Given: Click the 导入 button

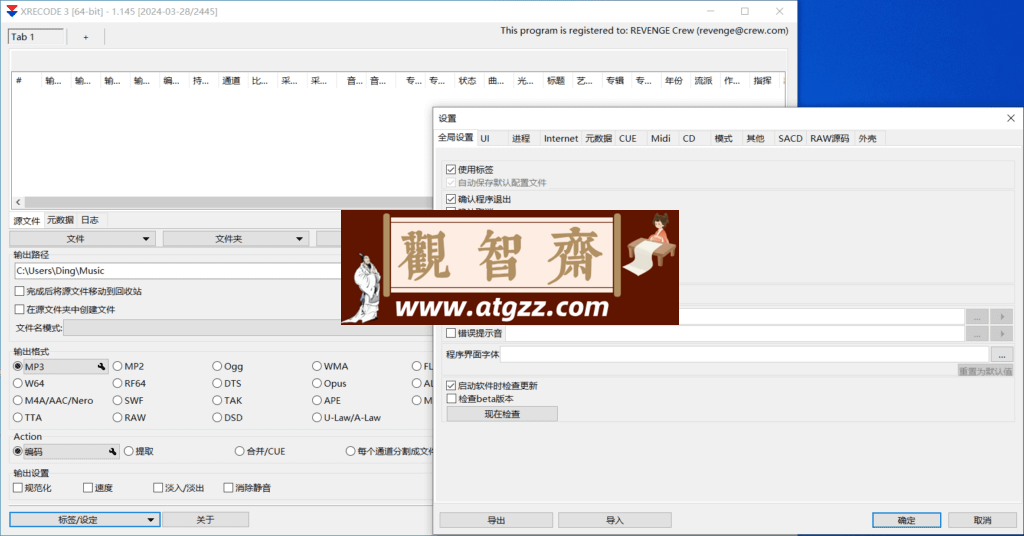Looking at the screenshot, I should (x=615, y=520).
